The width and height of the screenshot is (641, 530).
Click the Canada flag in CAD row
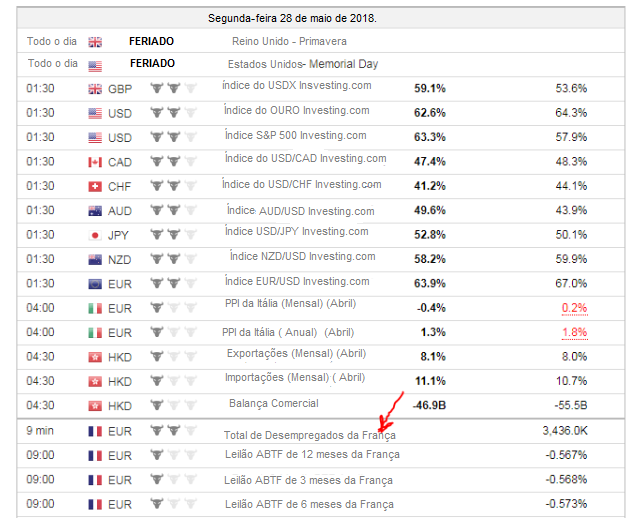click(x=95, y=162)
